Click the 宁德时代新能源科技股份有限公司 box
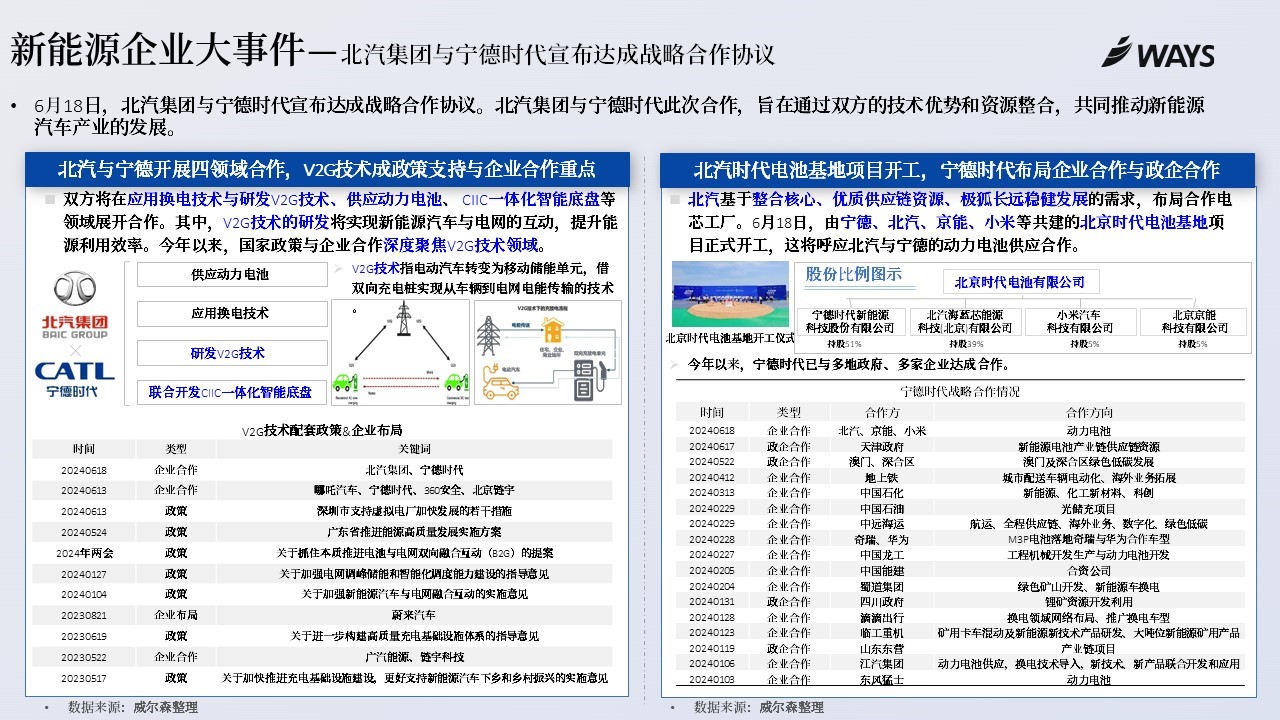 (x=851, y=321)
